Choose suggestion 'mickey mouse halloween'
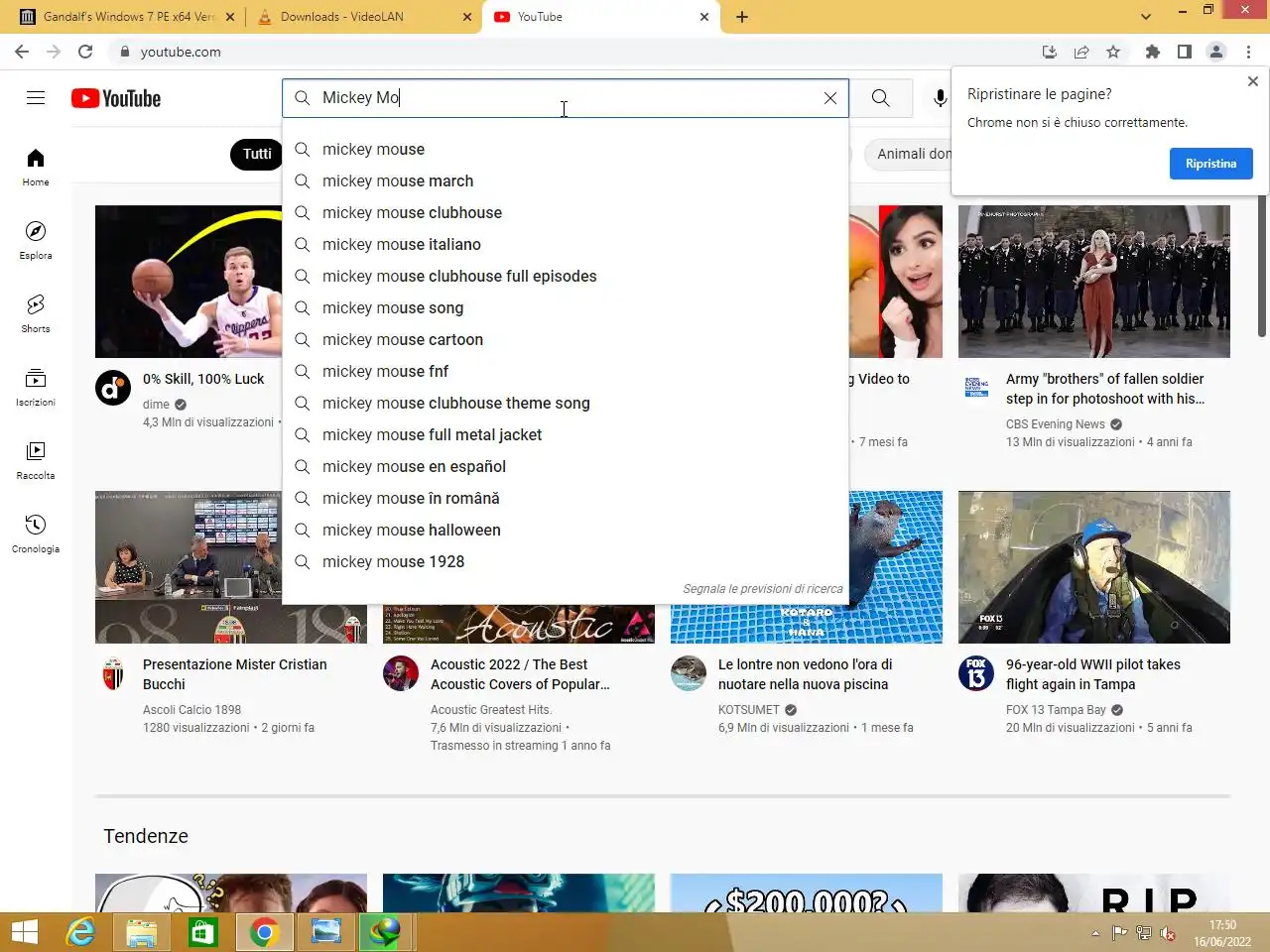The image size is (1270, 952). (566, 530)
